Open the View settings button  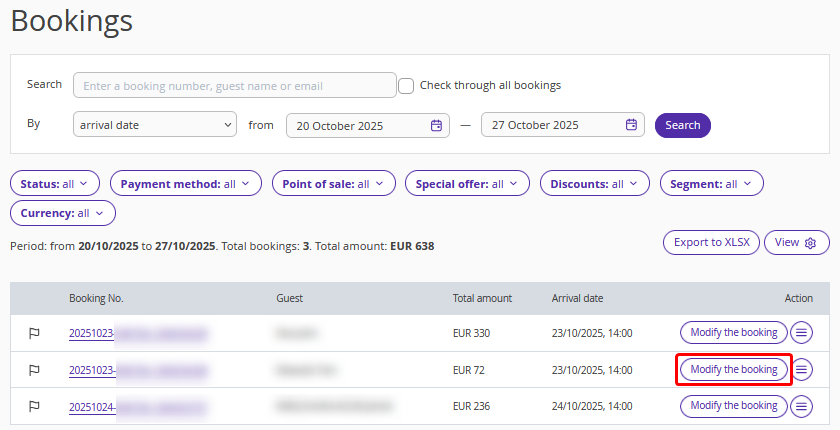click(x=796, y=243)
